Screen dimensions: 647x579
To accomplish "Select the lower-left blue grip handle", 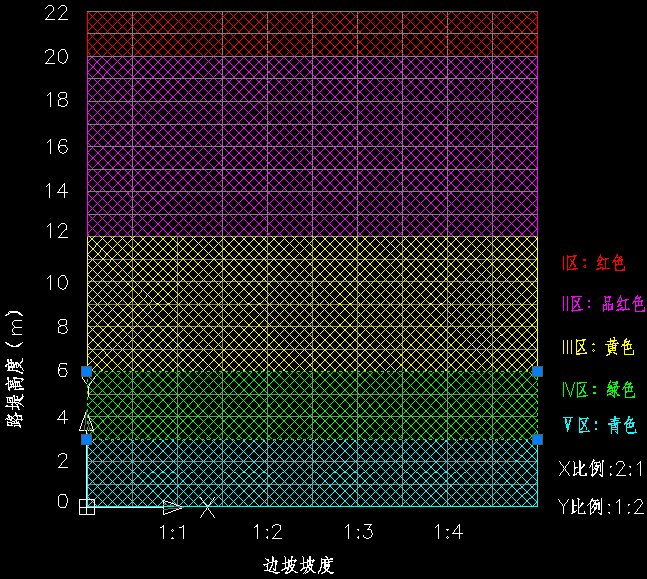I will pos(87,439).
